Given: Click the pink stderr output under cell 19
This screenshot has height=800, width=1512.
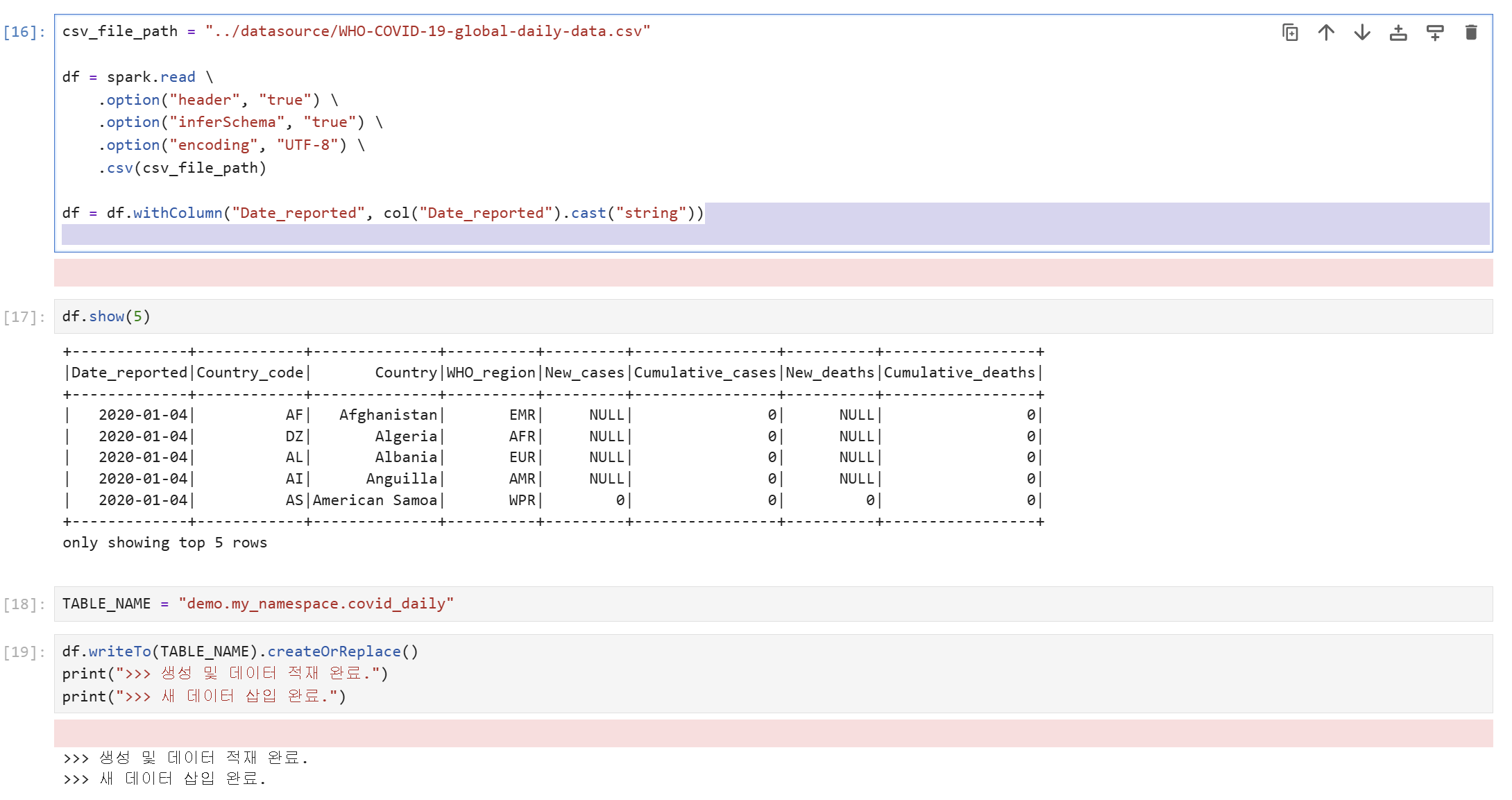Looking at the screenshot, I should (x=773, y=733).
